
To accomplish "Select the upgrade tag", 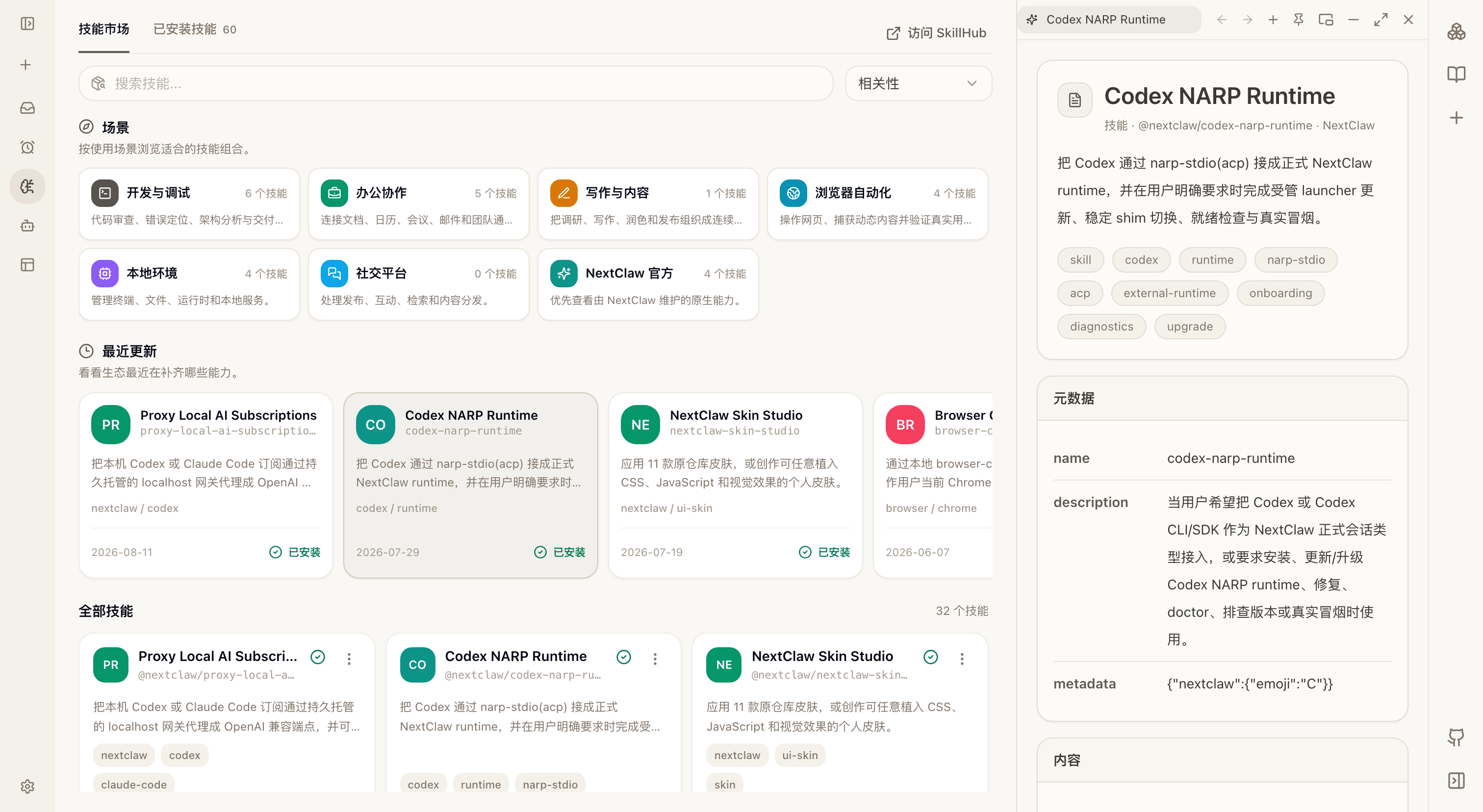I will point(1189,326).
